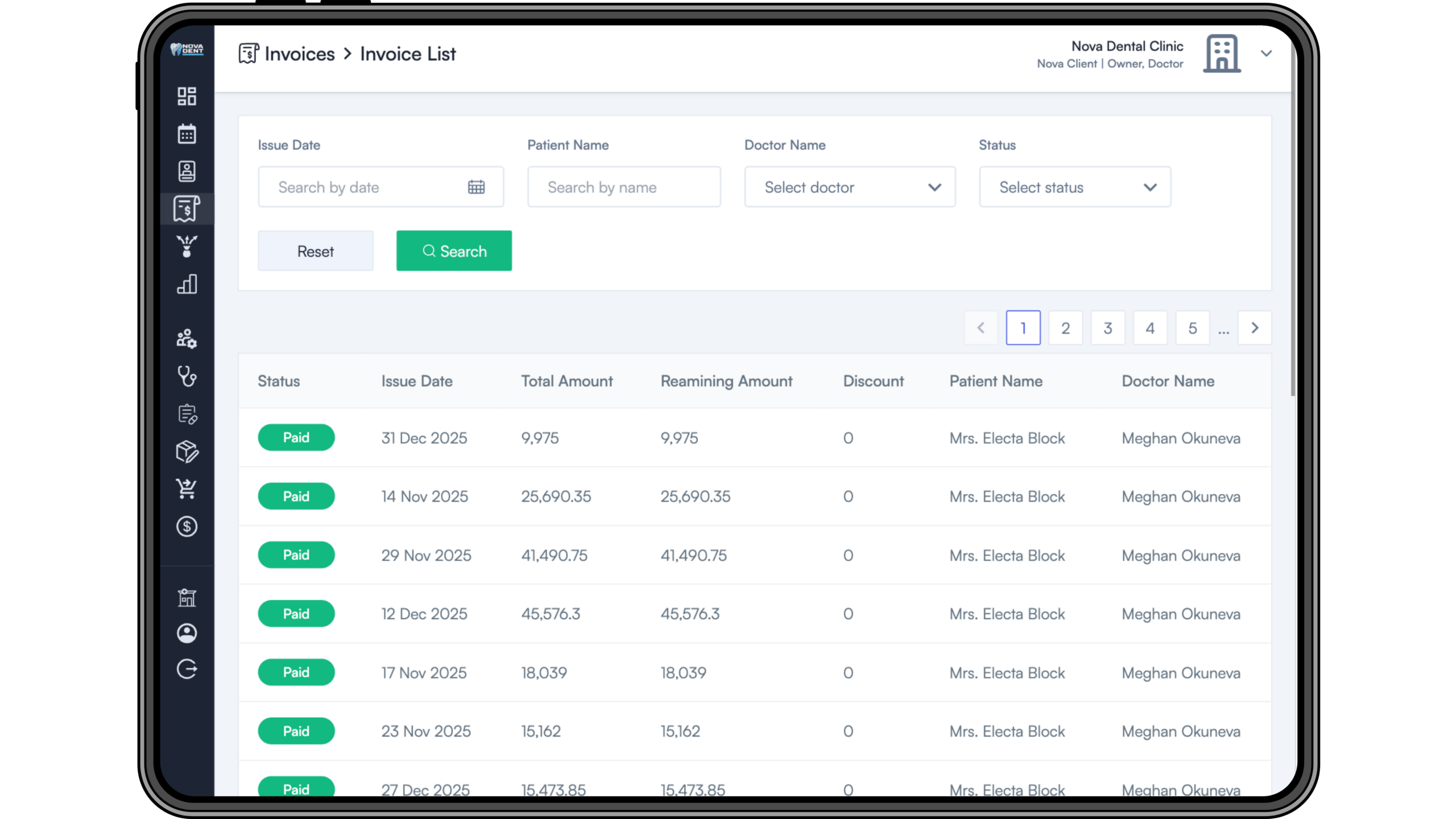Go to page 3 of invoices
Viewport: 1456px width, 819px height.
click(1107, 328)
